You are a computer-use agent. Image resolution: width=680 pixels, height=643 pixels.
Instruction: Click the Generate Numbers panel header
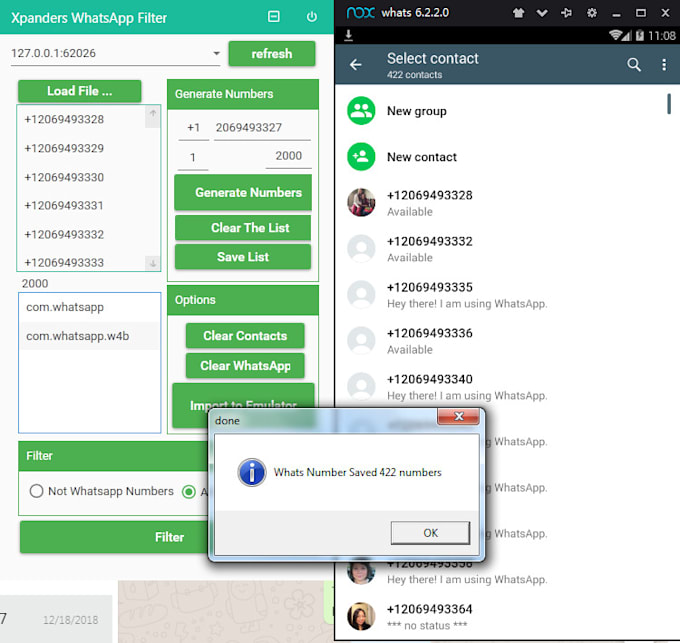243,94
